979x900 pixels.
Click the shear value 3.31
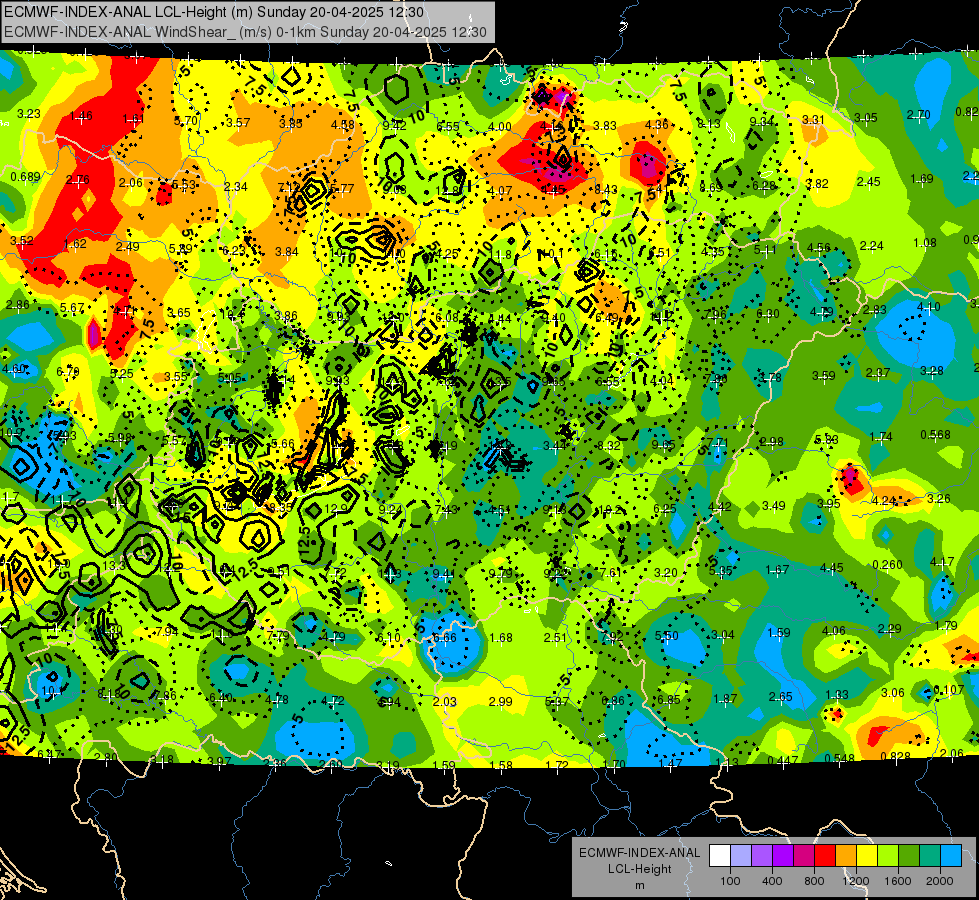click(814, 120)
